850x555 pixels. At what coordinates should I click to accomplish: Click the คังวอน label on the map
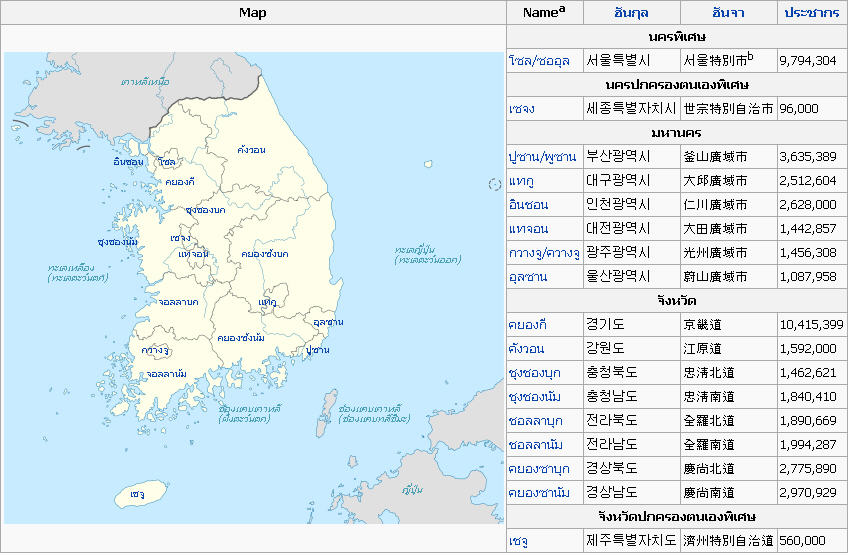tap(252, 150)
